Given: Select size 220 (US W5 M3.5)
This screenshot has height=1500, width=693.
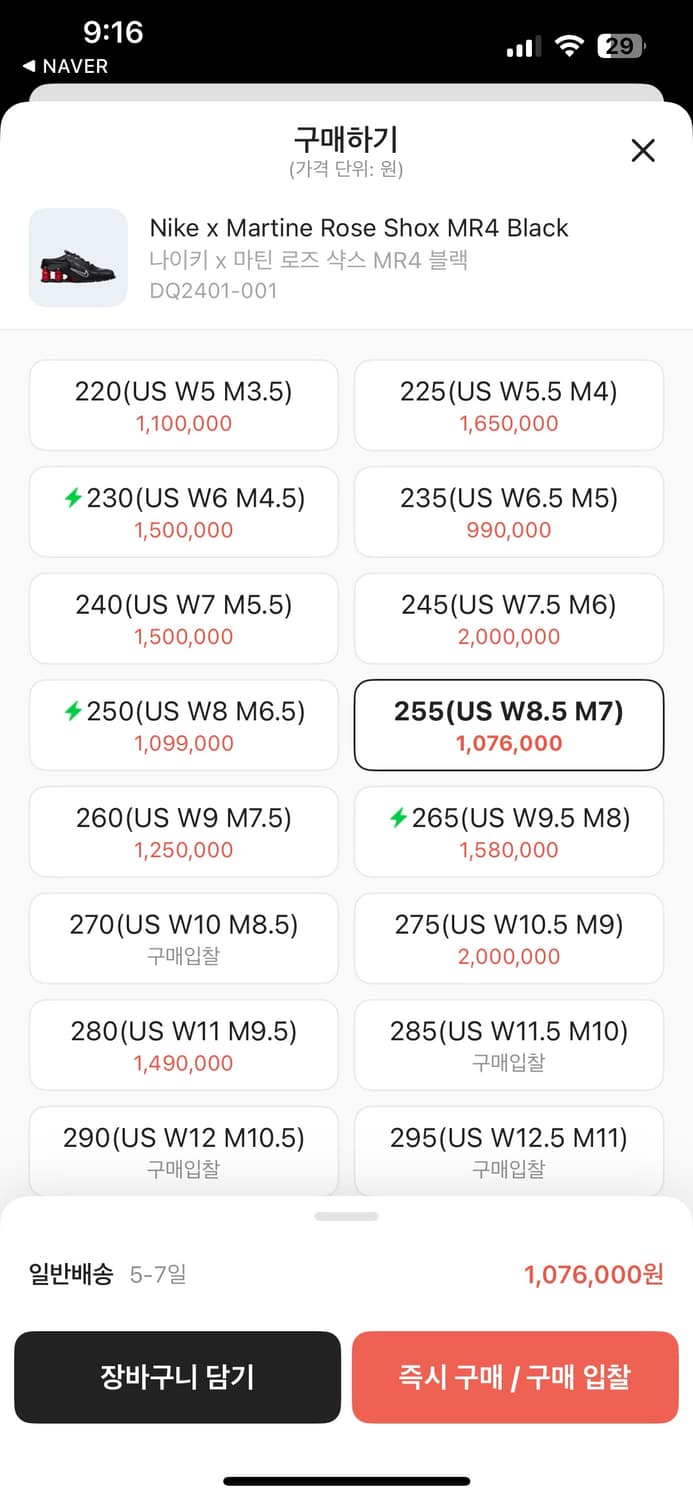Looking at the screenshot, I should pyautogui.click(x=183, y=405).
